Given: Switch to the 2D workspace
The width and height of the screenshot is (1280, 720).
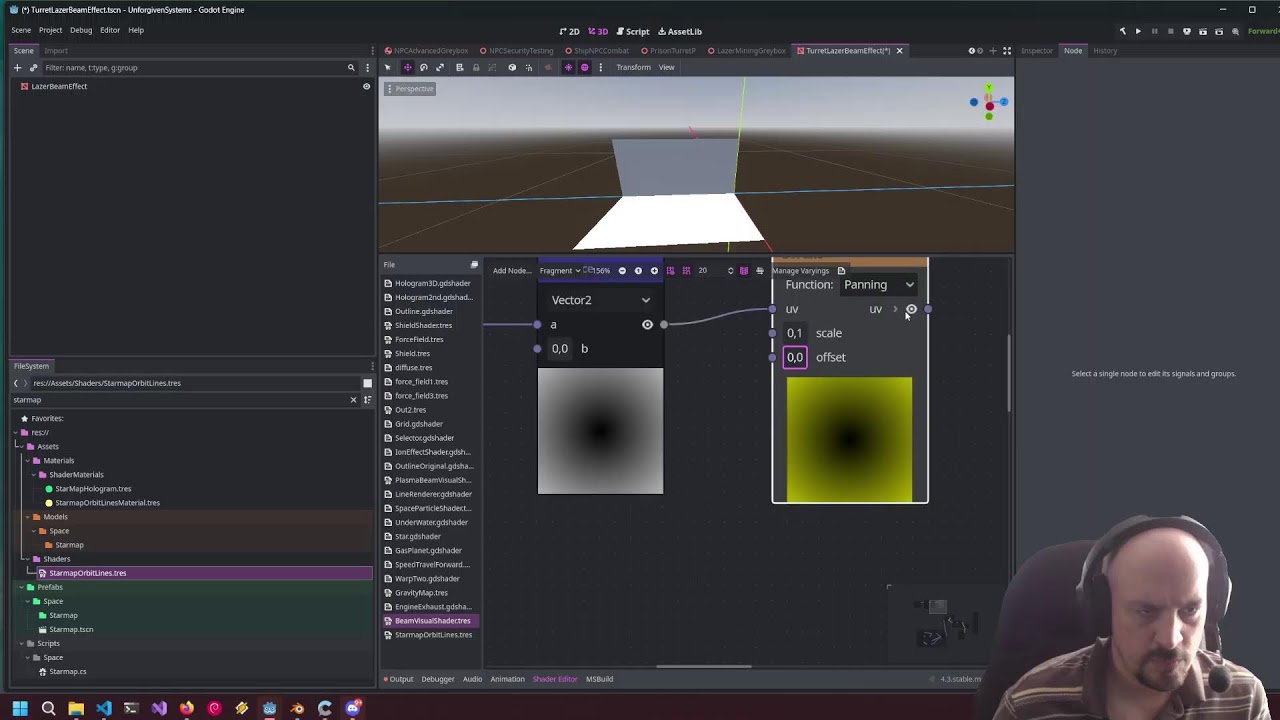Looking at the screenshot, I should coord(570,31).
